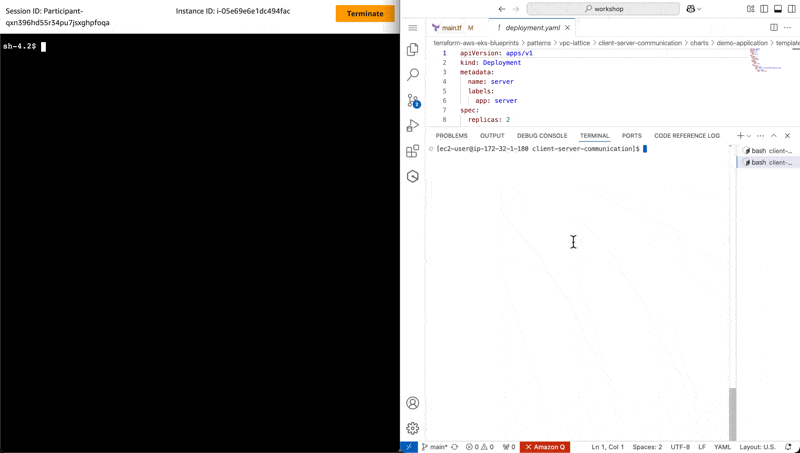The image size is (800, 453).
Task: Change indentation via Spaces: 2
Action: pyautogui.click(x=647, y=447)
